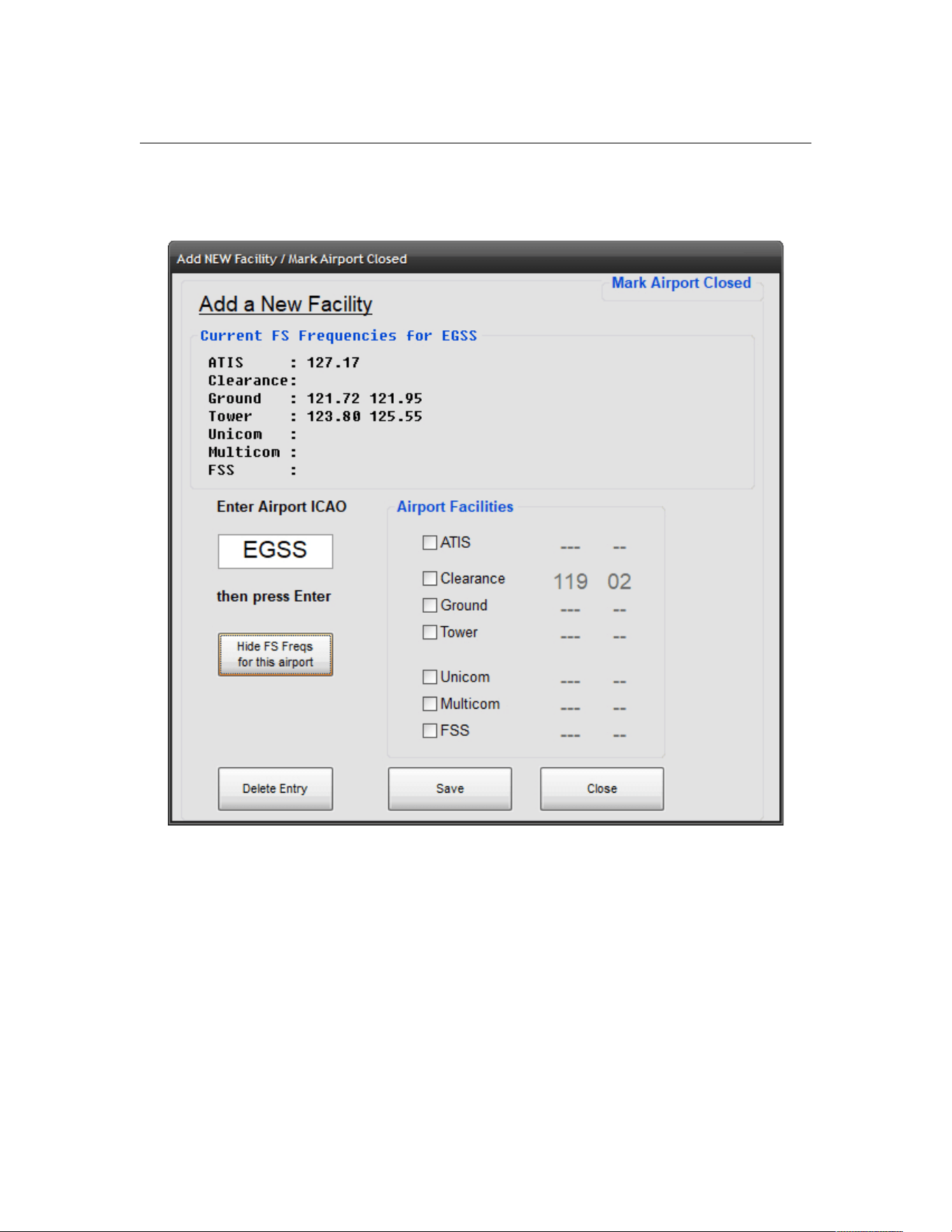Viewport: 952px width, 1232px height.
Task: Click the Ground frequency dashes field
Action: click(x=570, y=611)
